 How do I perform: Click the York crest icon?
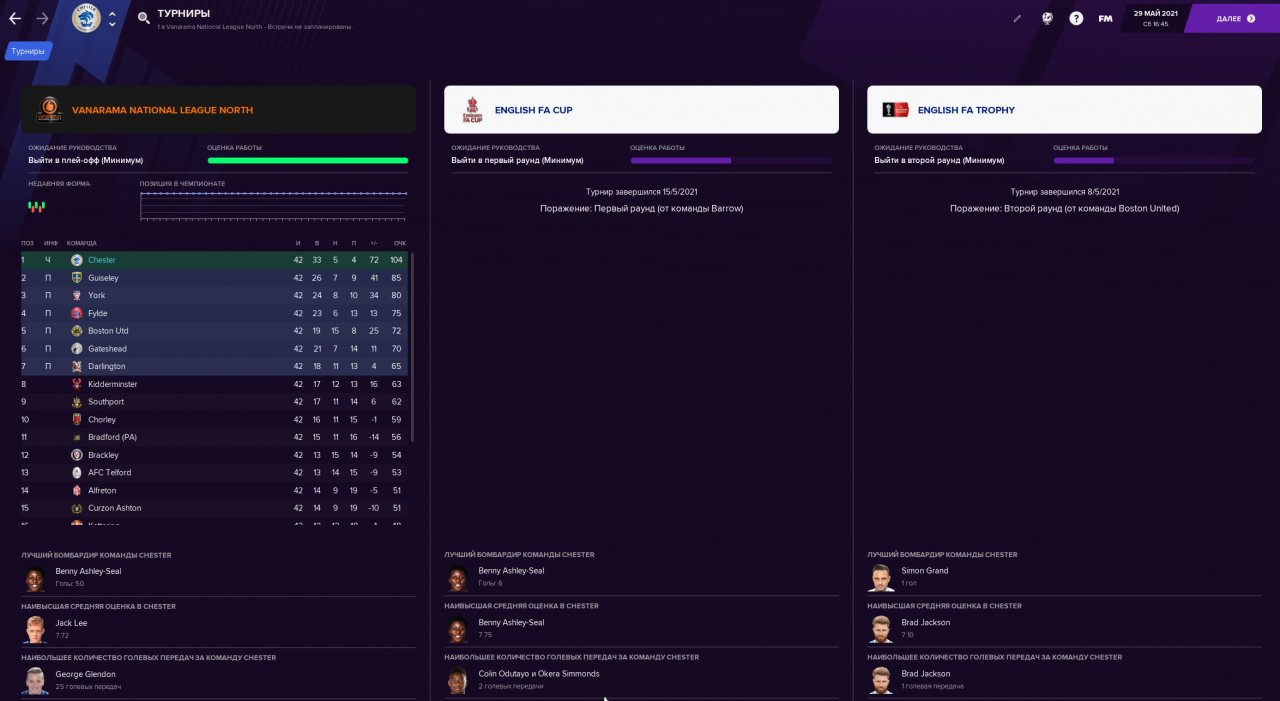coord(77,295)
